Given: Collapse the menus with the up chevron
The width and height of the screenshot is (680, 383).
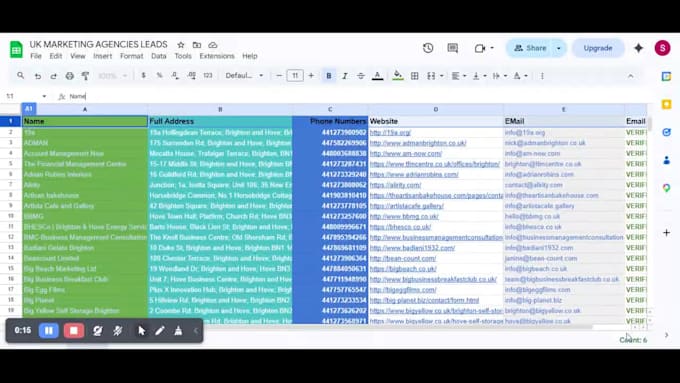Looking at the screenshot, I should (x=631, y=76).
